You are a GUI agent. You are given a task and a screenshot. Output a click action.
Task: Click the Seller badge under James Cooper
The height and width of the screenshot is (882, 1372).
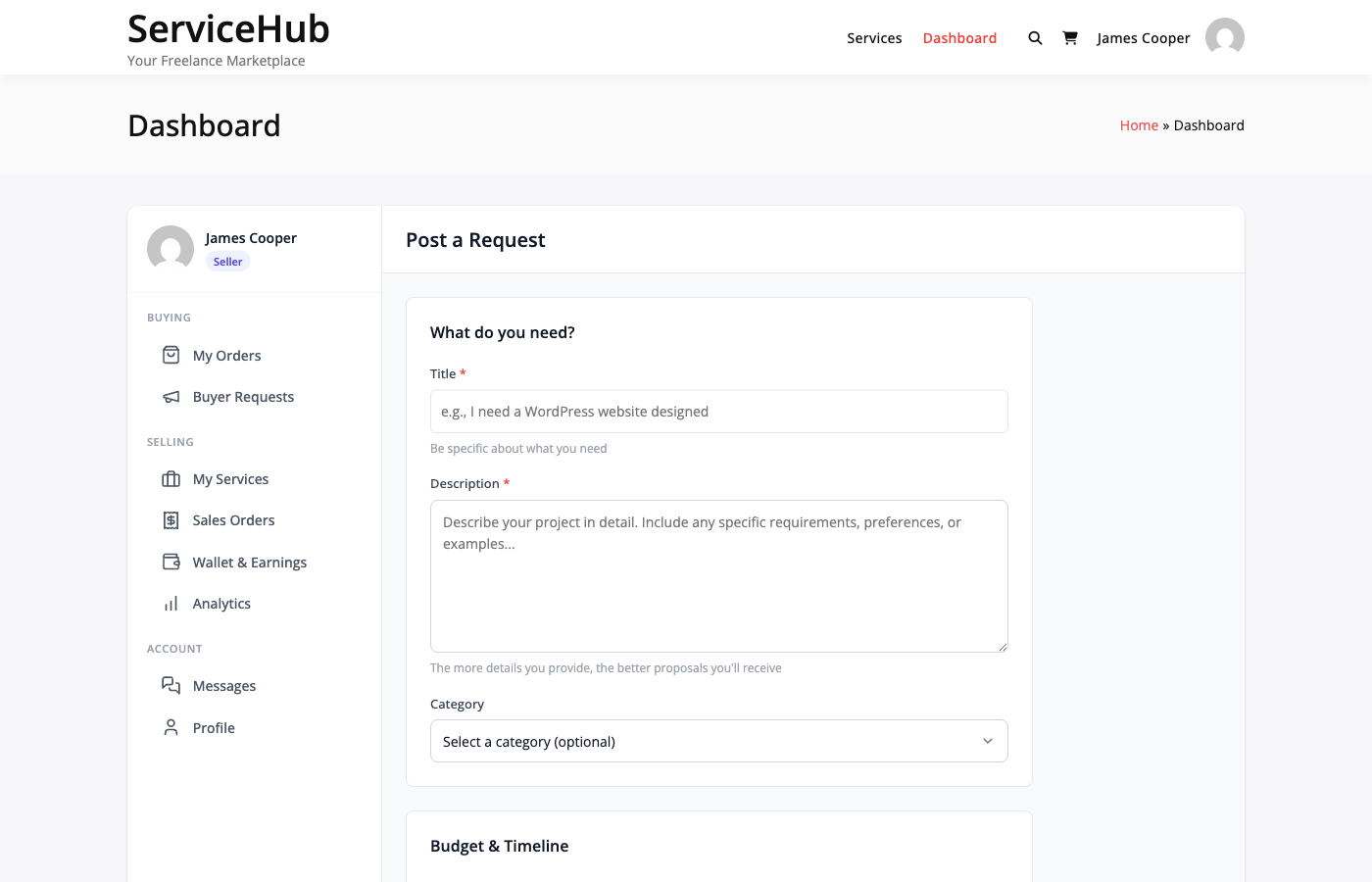point(227,262)
